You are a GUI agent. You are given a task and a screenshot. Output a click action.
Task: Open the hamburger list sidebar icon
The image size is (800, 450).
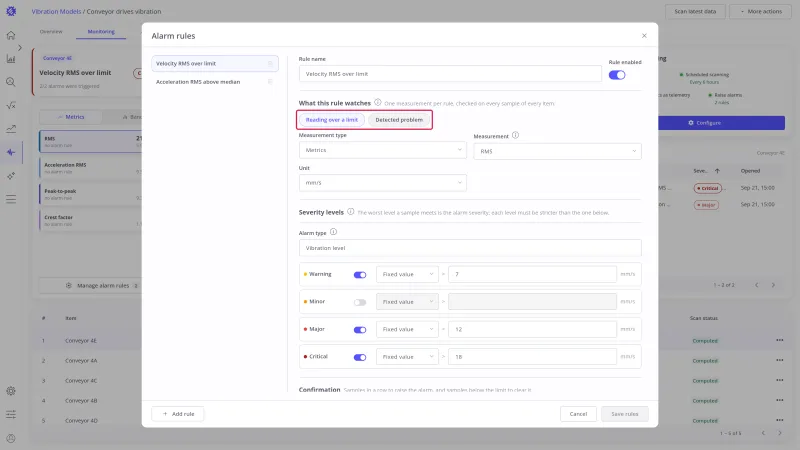click(11, 199)
